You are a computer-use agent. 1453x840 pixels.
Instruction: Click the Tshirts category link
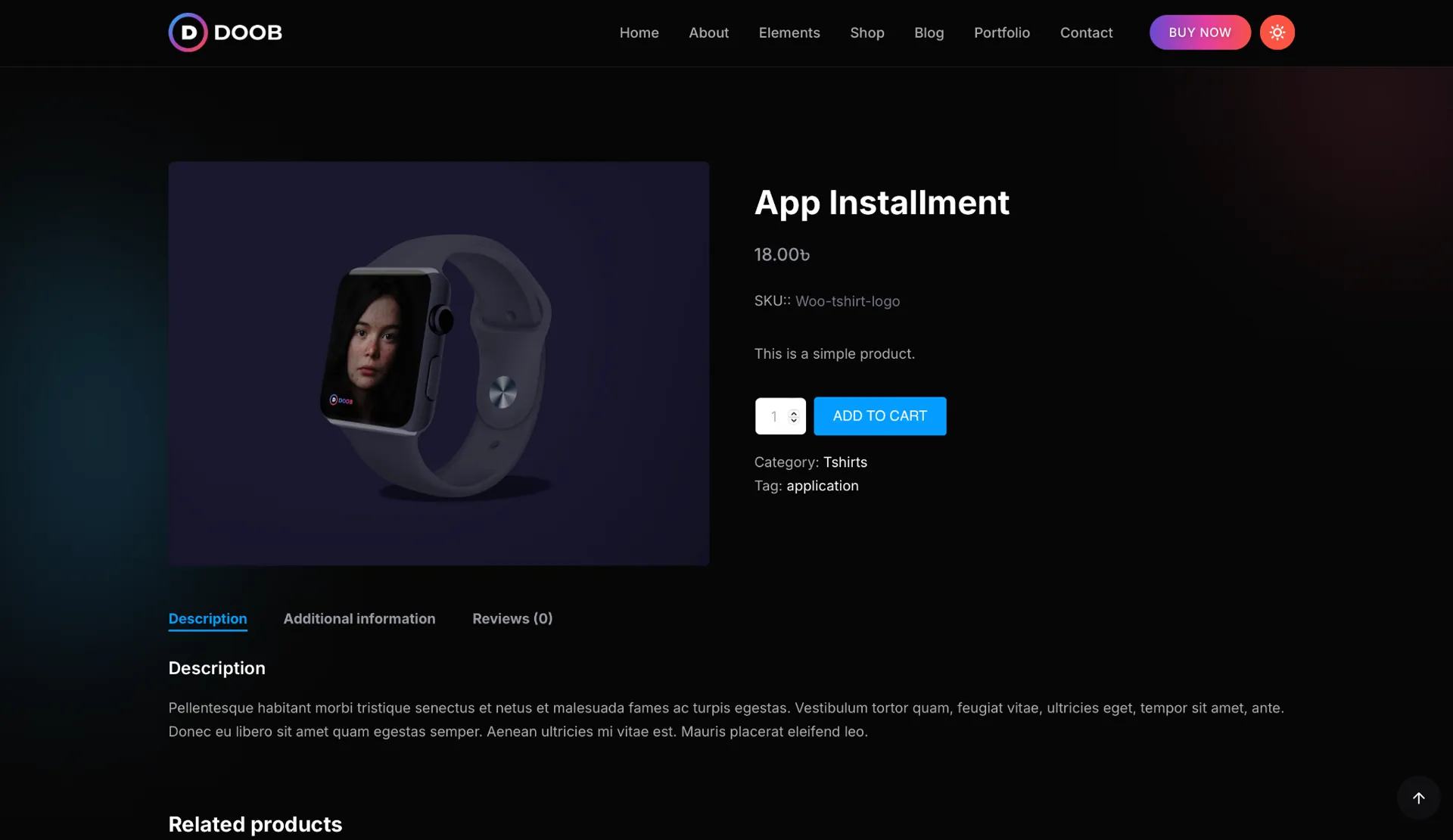tap(845, 462)
